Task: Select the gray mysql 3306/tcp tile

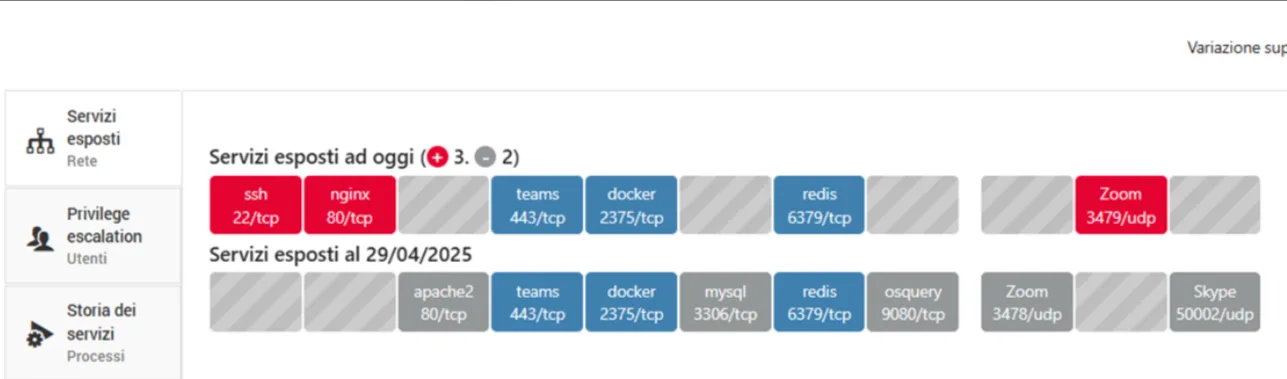Action: click(725, 302)
